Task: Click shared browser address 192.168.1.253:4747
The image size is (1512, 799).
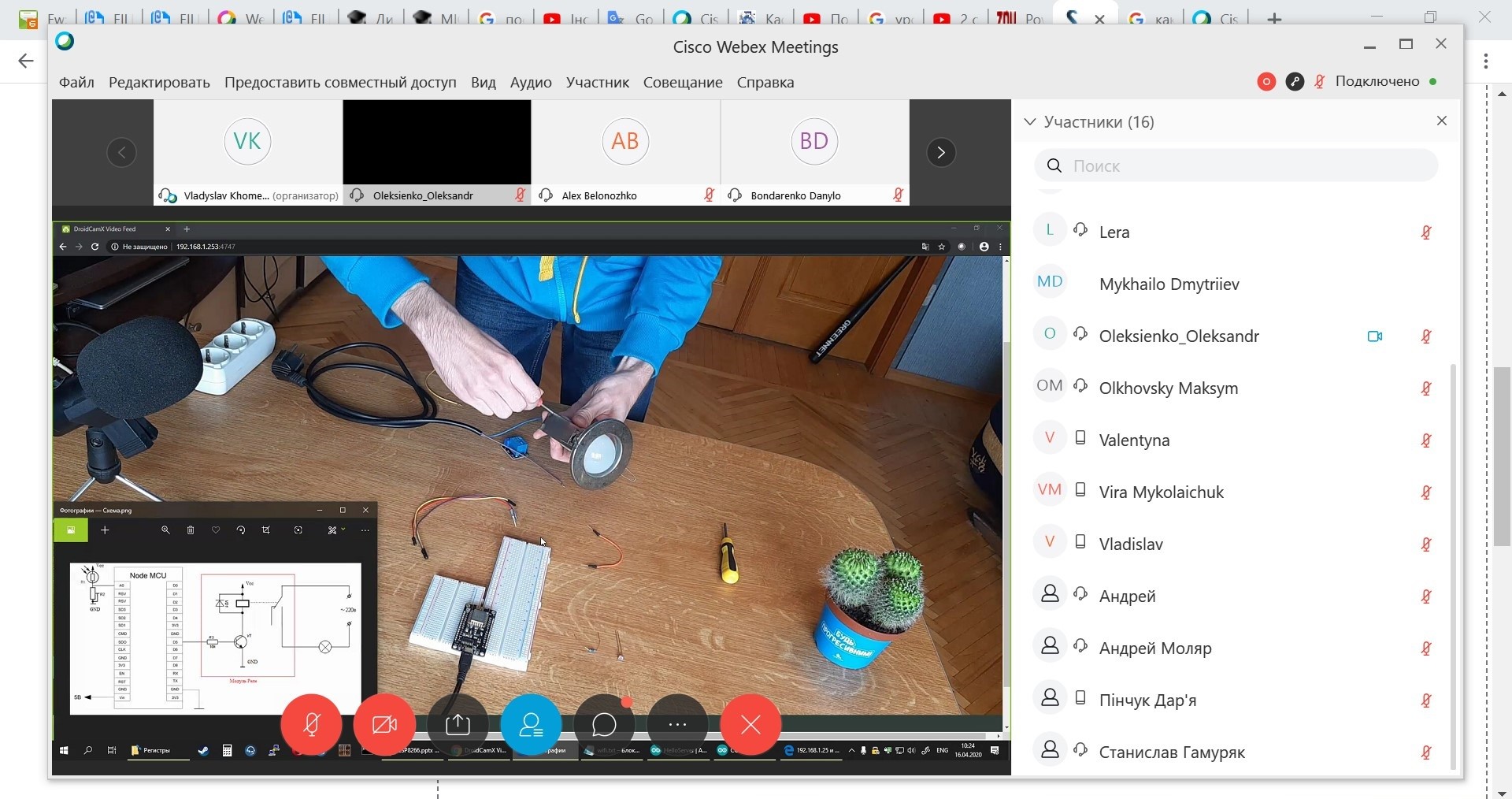Action: (206, 247)
